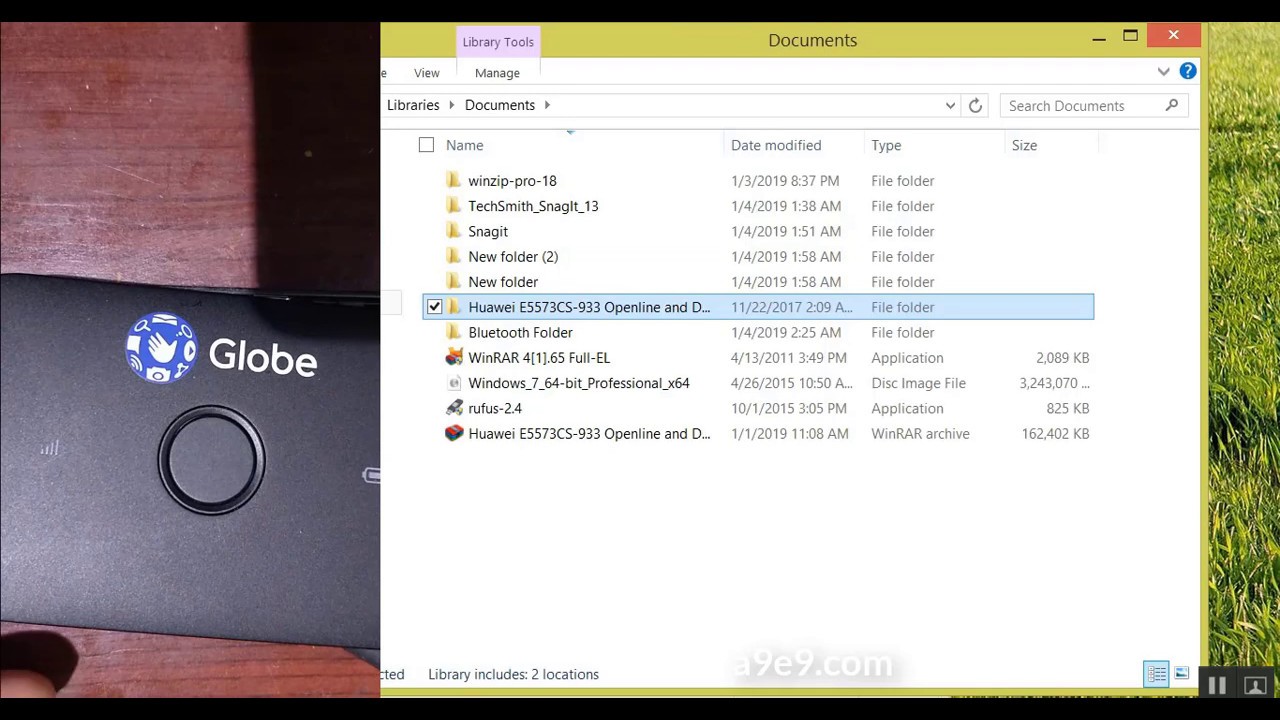Open the winzip-pro-18 folder icon

[x=454, y=181]
